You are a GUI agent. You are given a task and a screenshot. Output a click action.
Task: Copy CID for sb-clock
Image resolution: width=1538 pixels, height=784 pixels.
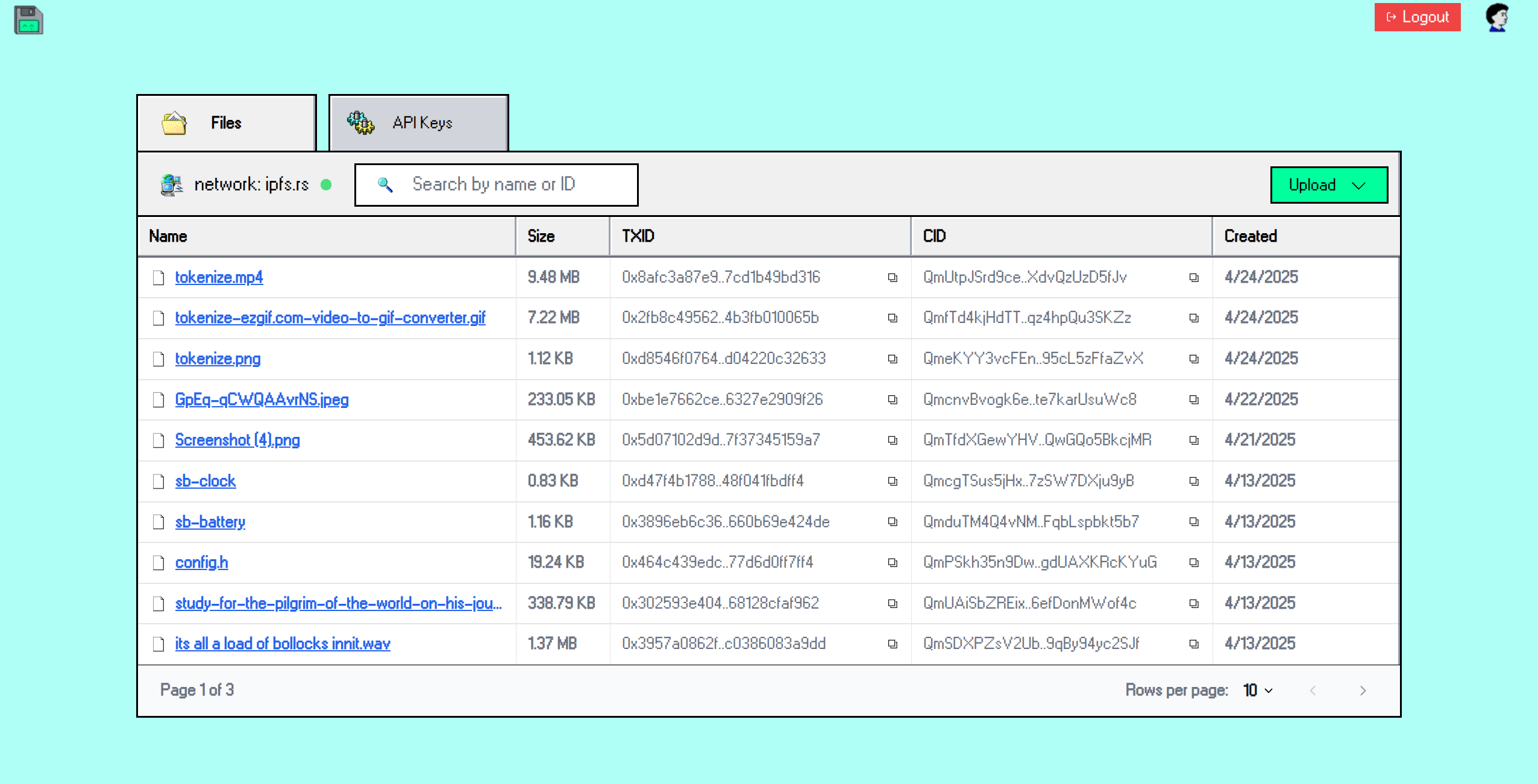[x=1194, y=481]
